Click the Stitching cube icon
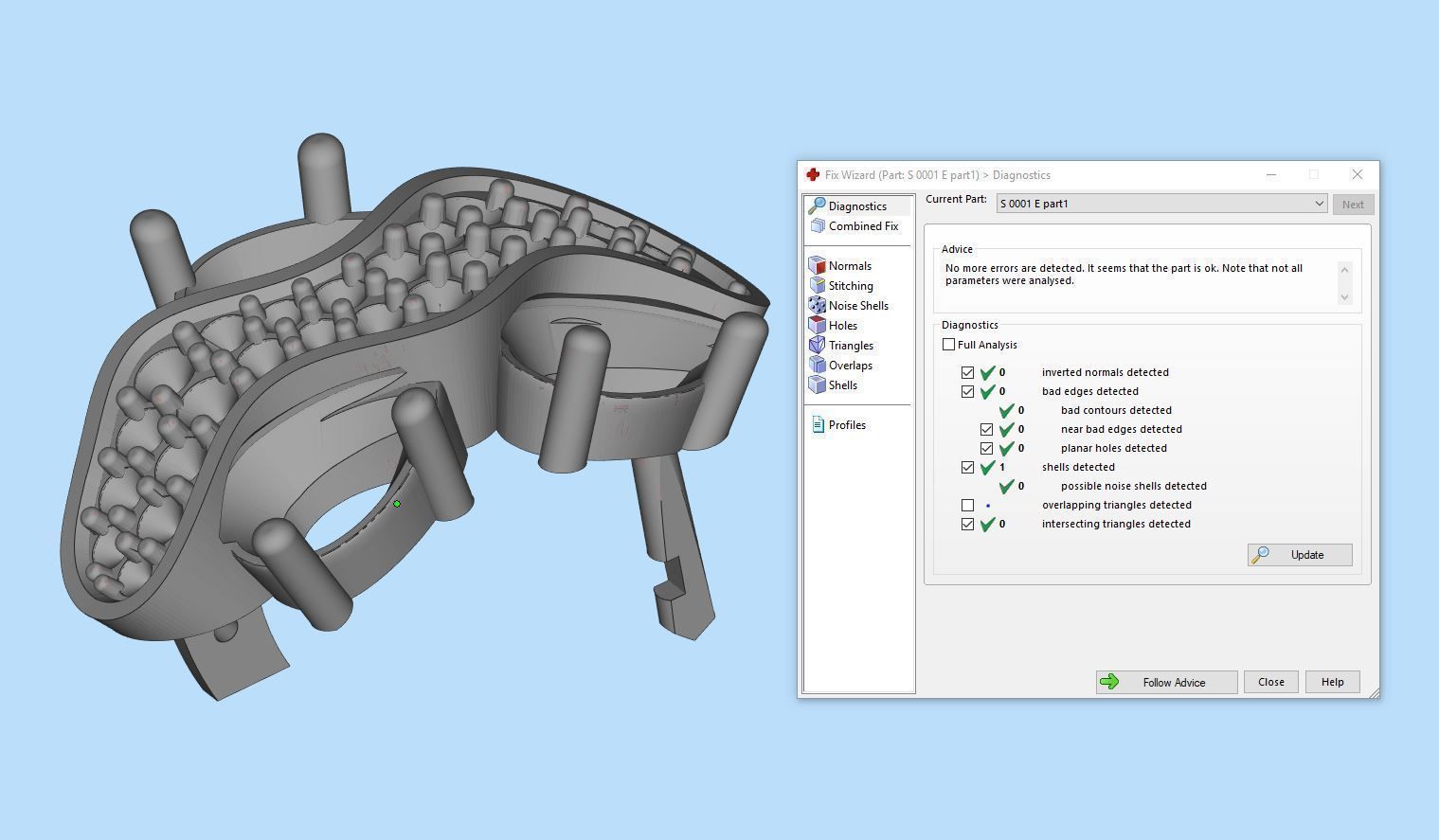This screenshot has width=1439, height=840. [x=817, y=286]
